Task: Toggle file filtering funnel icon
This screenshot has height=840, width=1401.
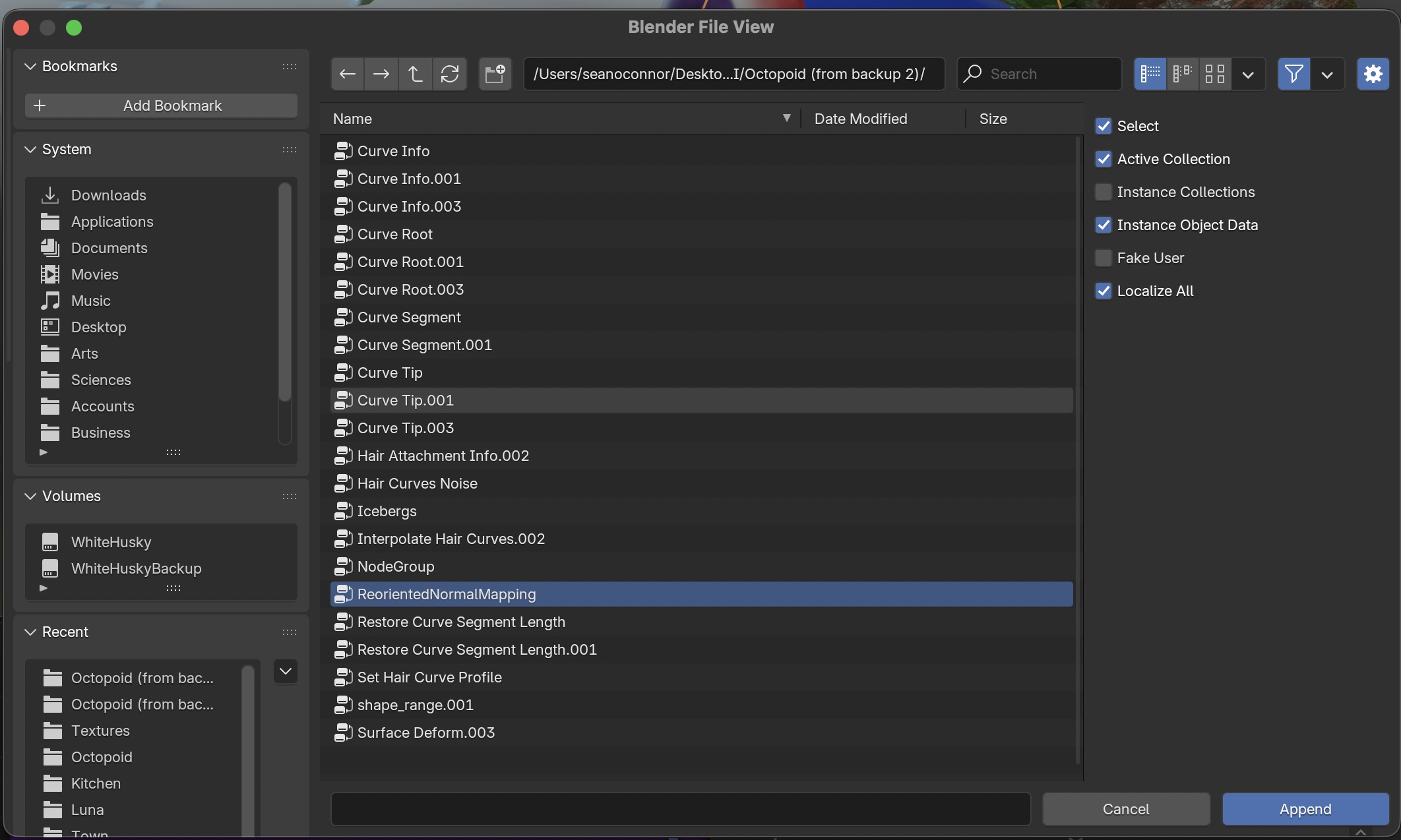Action: [x=1293, y=74]
